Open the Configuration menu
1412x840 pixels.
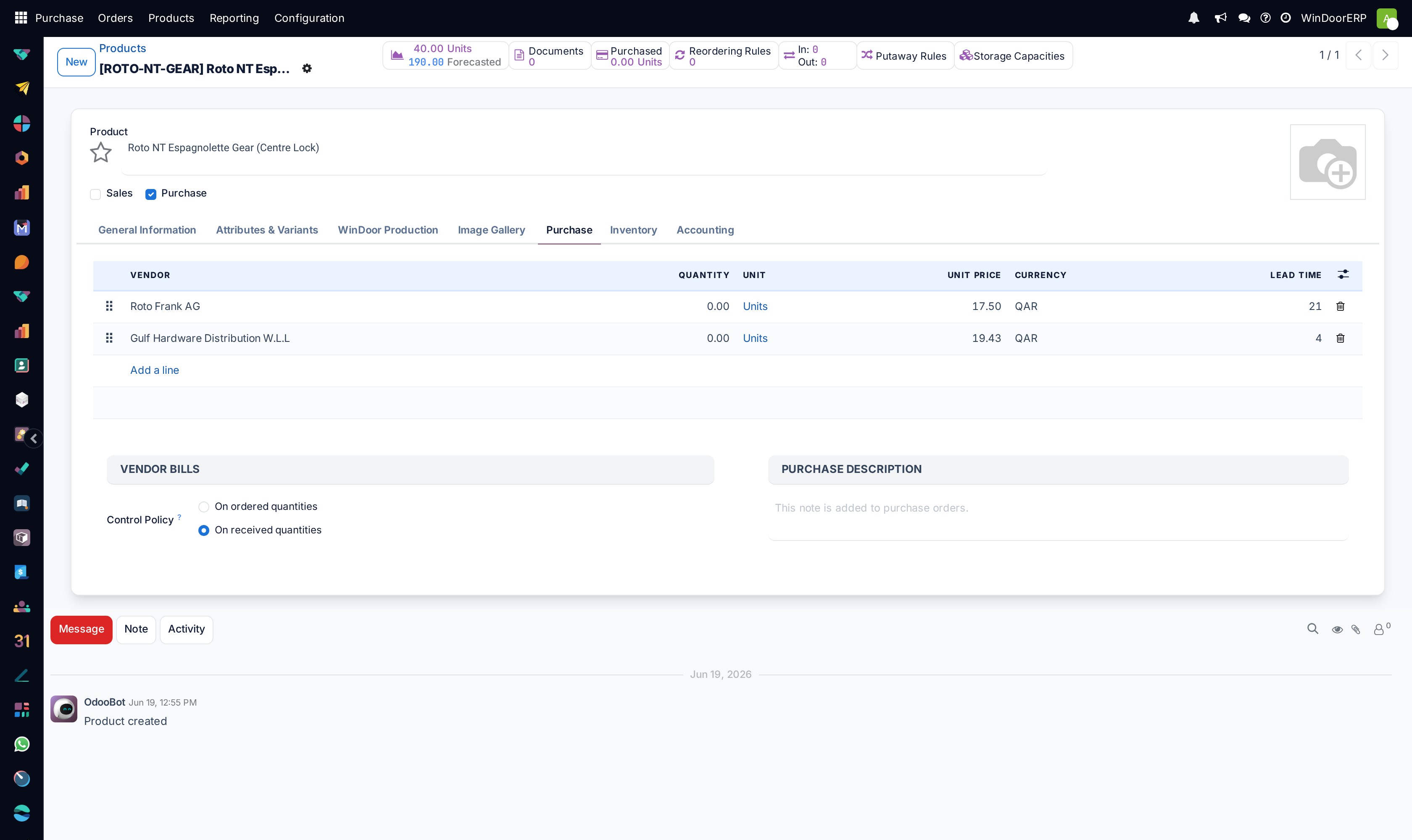point(309,18)
